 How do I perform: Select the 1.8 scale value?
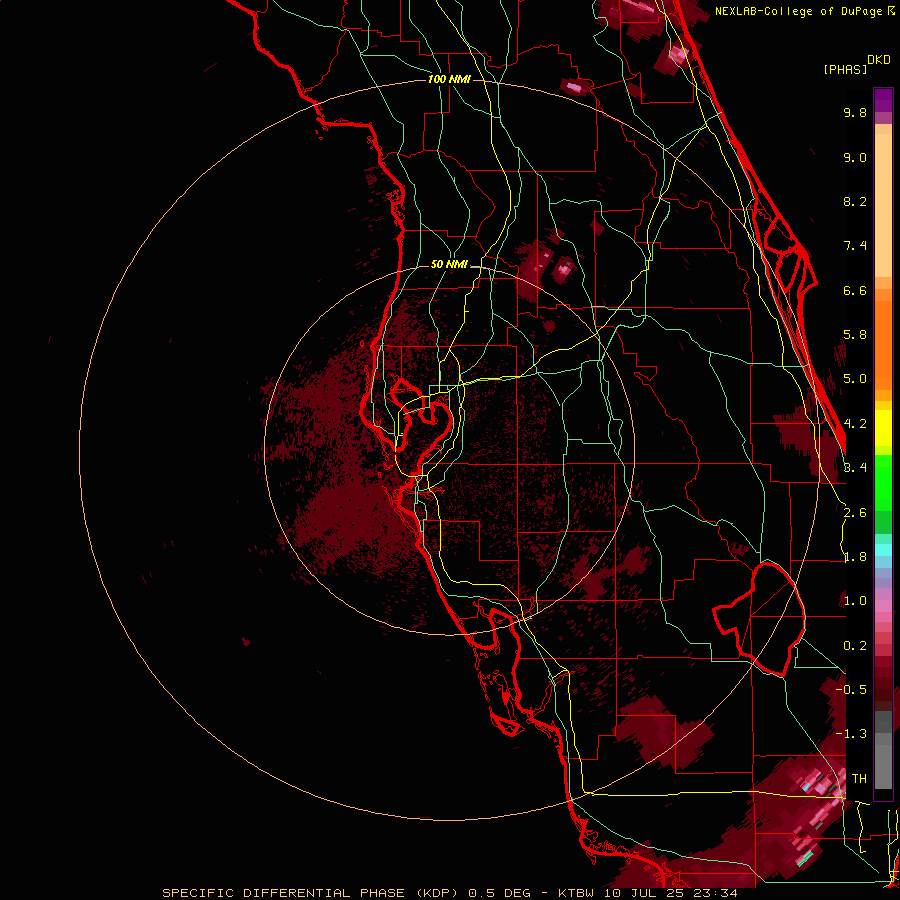[855, 557]
